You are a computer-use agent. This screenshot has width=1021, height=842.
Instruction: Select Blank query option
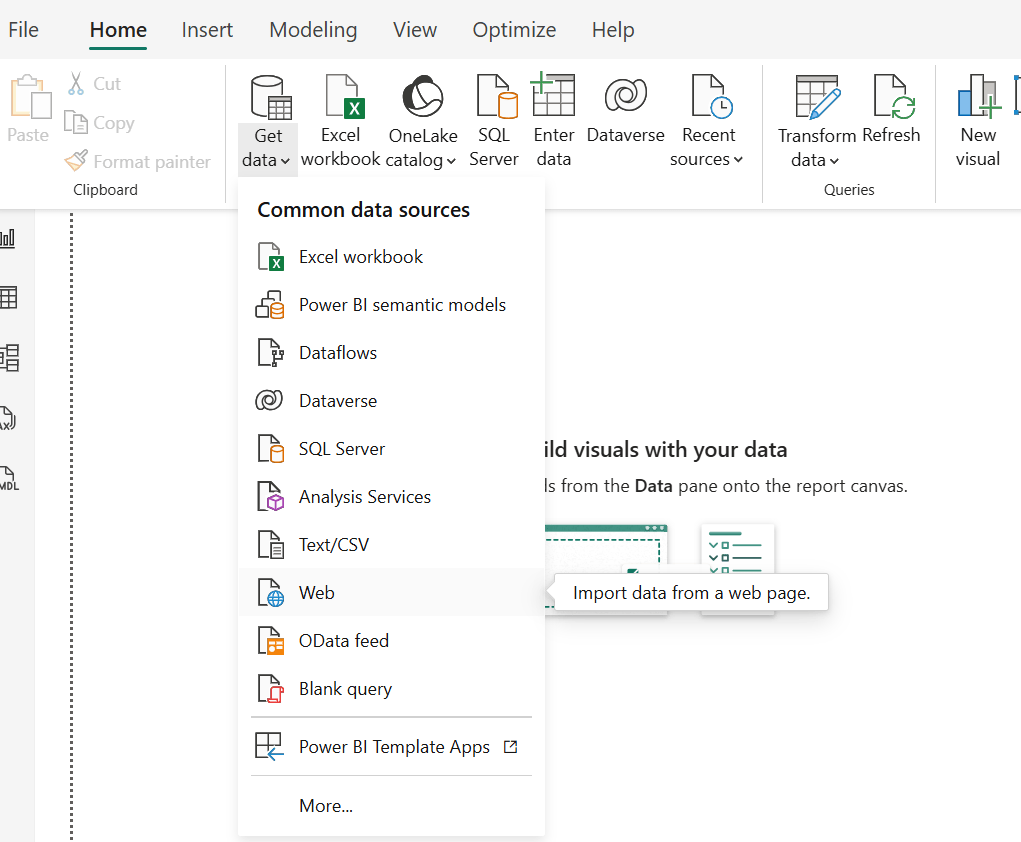[391, 689]
